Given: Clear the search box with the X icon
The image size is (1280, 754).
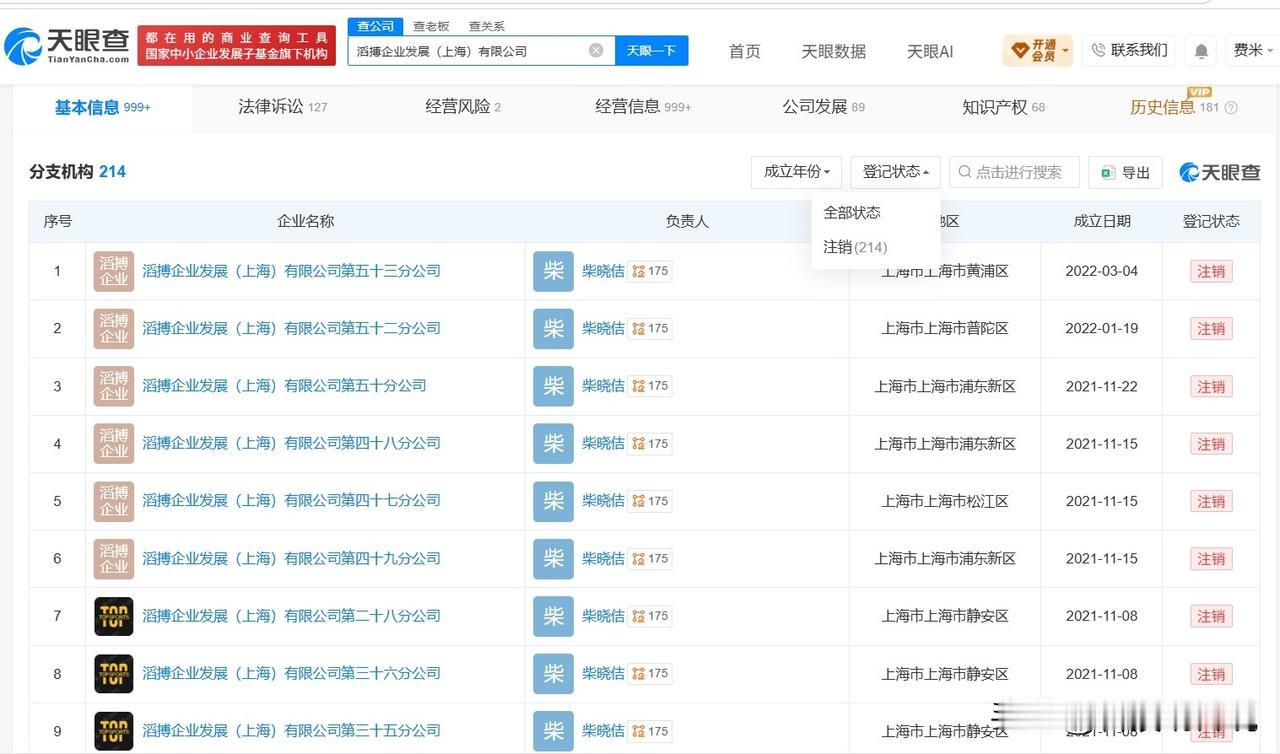Looking at the screenshot, I should point(596,50).
